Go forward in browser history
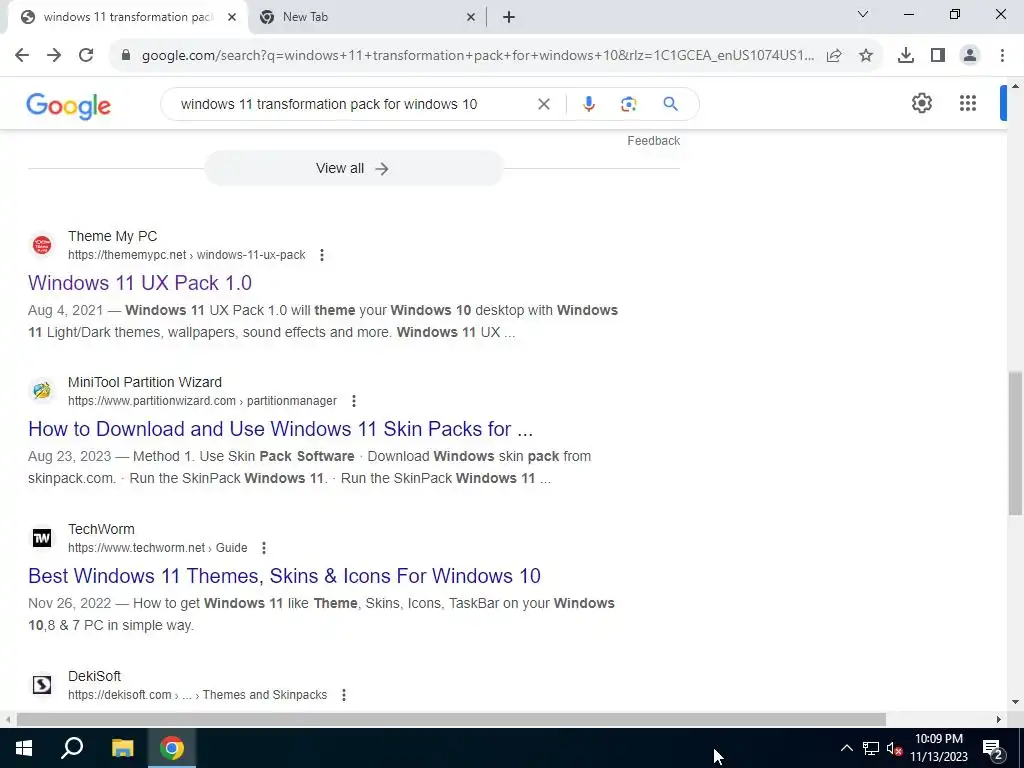Screen dimensions: 1024x768 click(x=54, y=56)
